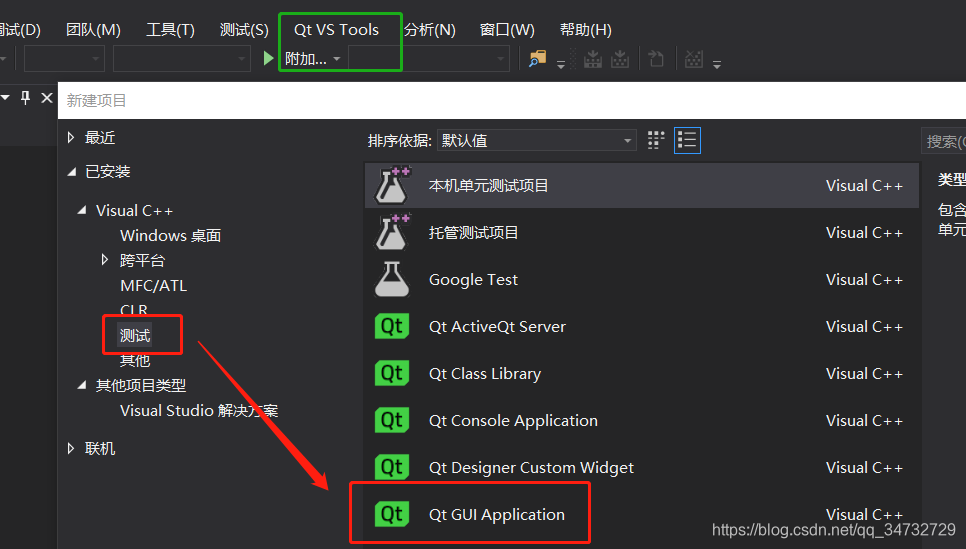Switch to medium icons list view
The height and width of the screenshot is (549, 966).
[x=687, y=140]
